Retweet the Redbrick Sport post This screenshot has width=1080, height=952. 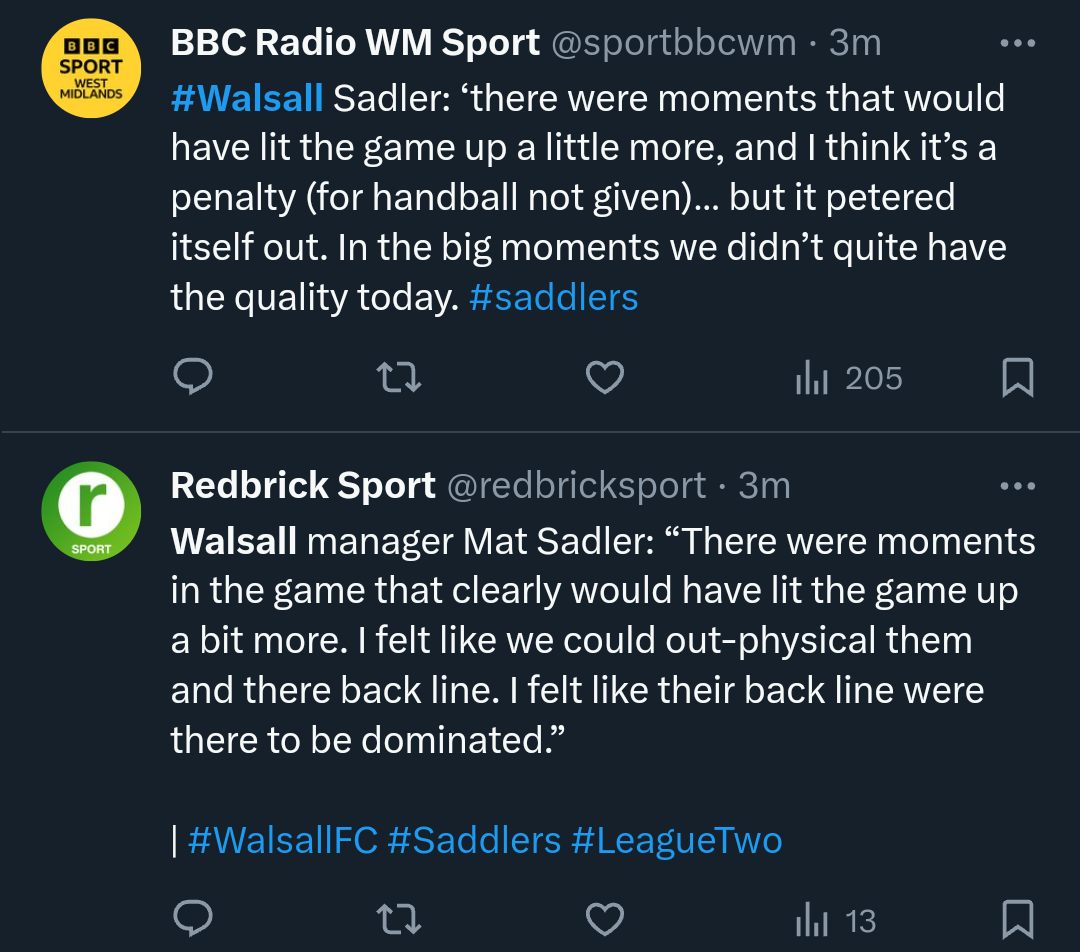(398, 920)
